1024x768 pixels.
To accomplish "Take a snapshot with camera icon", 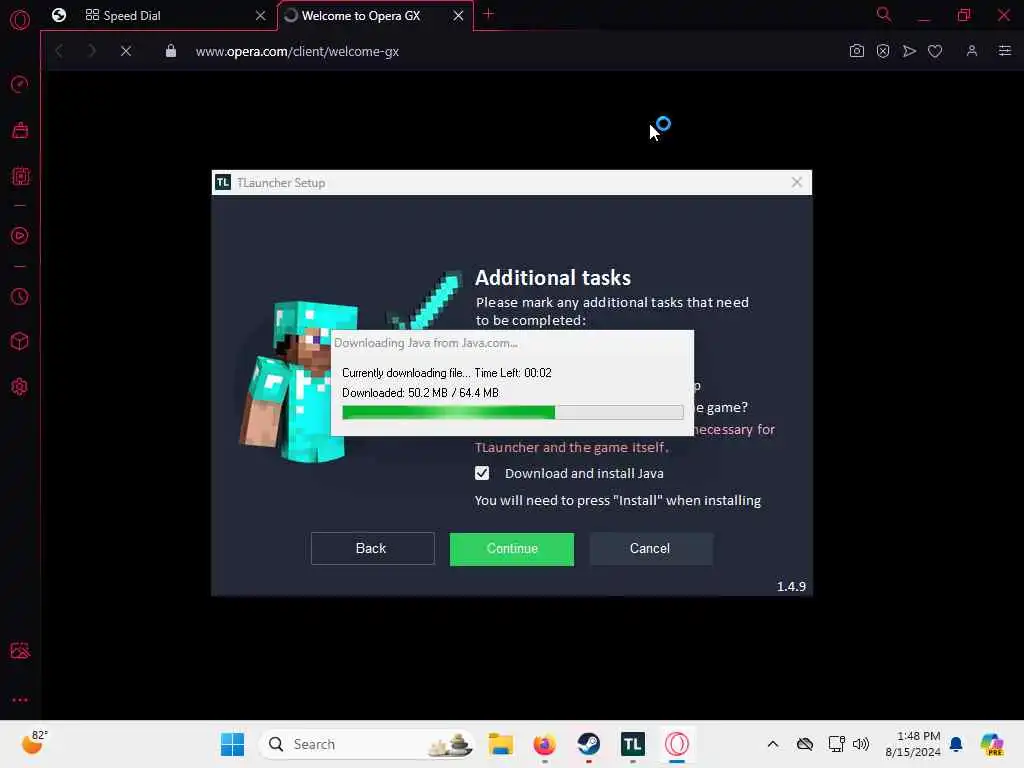I will [x=857, y=51].
